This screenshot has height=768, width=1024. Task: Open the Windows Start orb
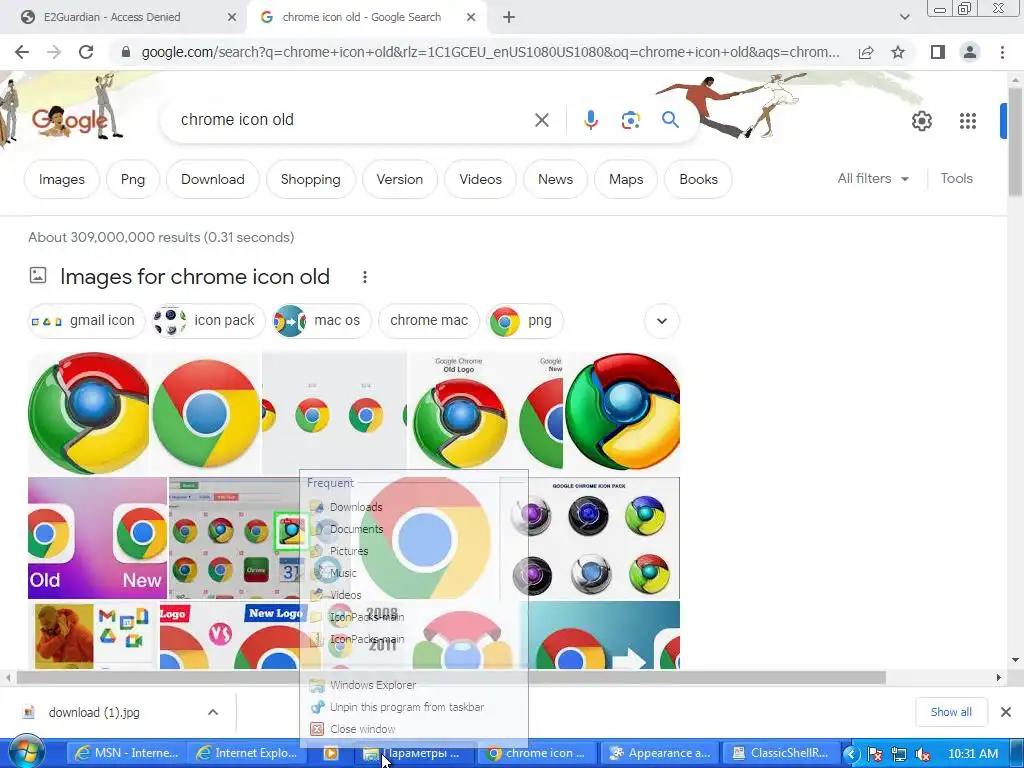(26, 753)
